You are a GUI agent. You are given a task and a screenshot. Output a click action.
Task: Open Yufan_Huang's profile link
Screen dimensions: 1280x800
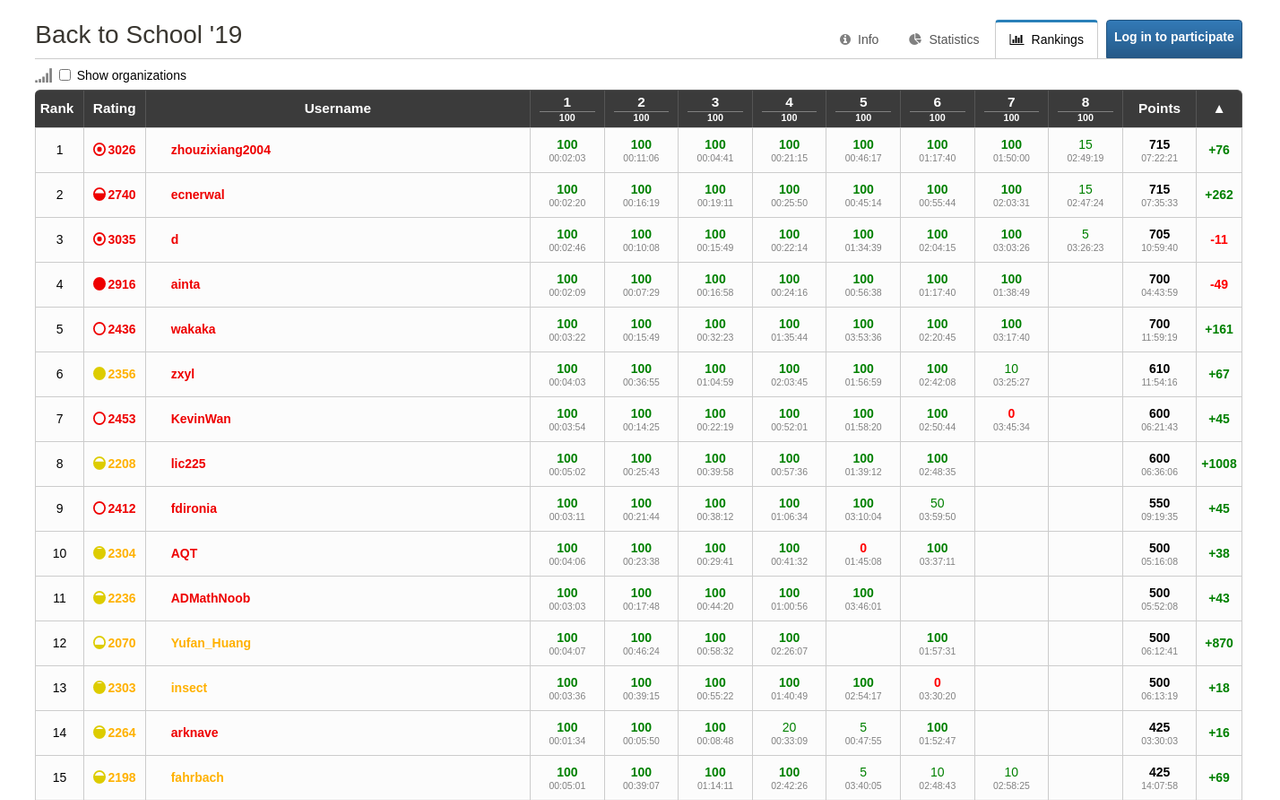(x=211, y=643)
